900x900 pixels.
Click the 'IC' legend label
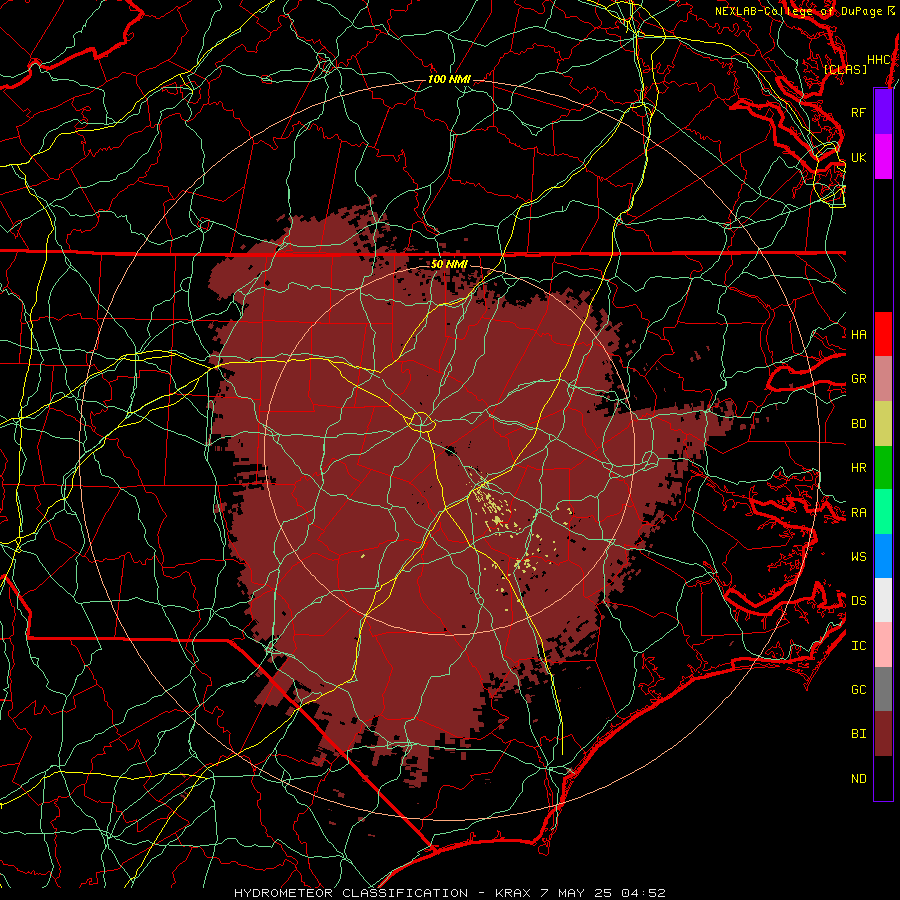click(x=858, y=646)
